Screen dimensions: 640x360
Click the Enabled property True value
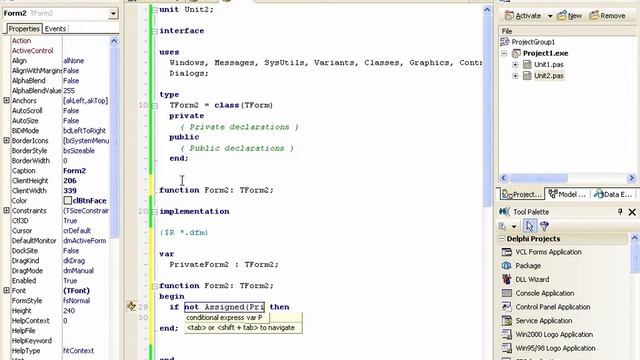[x=70, y=281]
